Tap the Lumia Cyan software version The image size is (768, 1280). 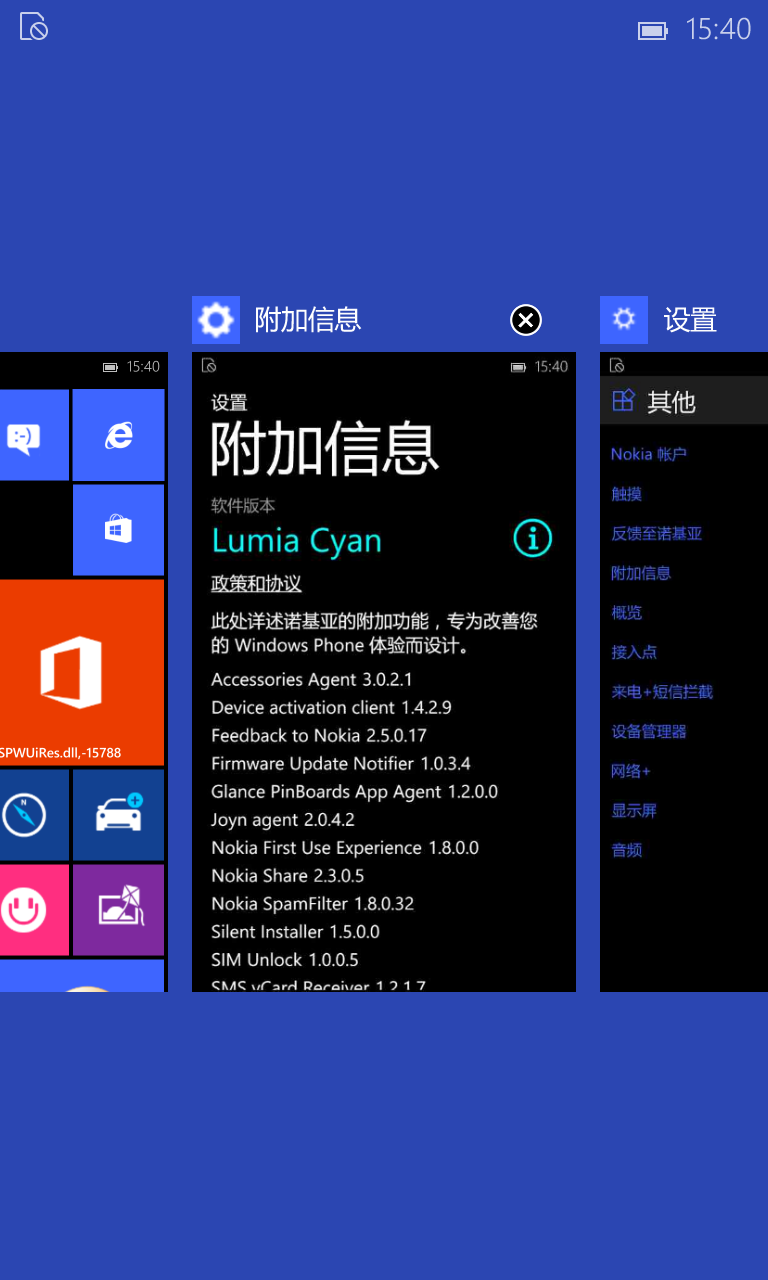point(297,541)
